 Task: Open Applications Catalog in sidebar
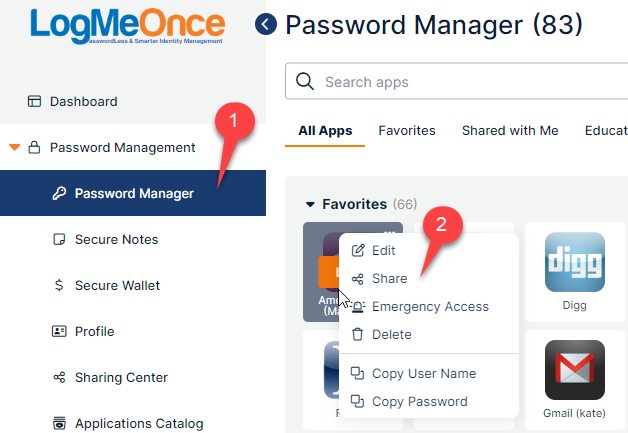pos(139,423)
